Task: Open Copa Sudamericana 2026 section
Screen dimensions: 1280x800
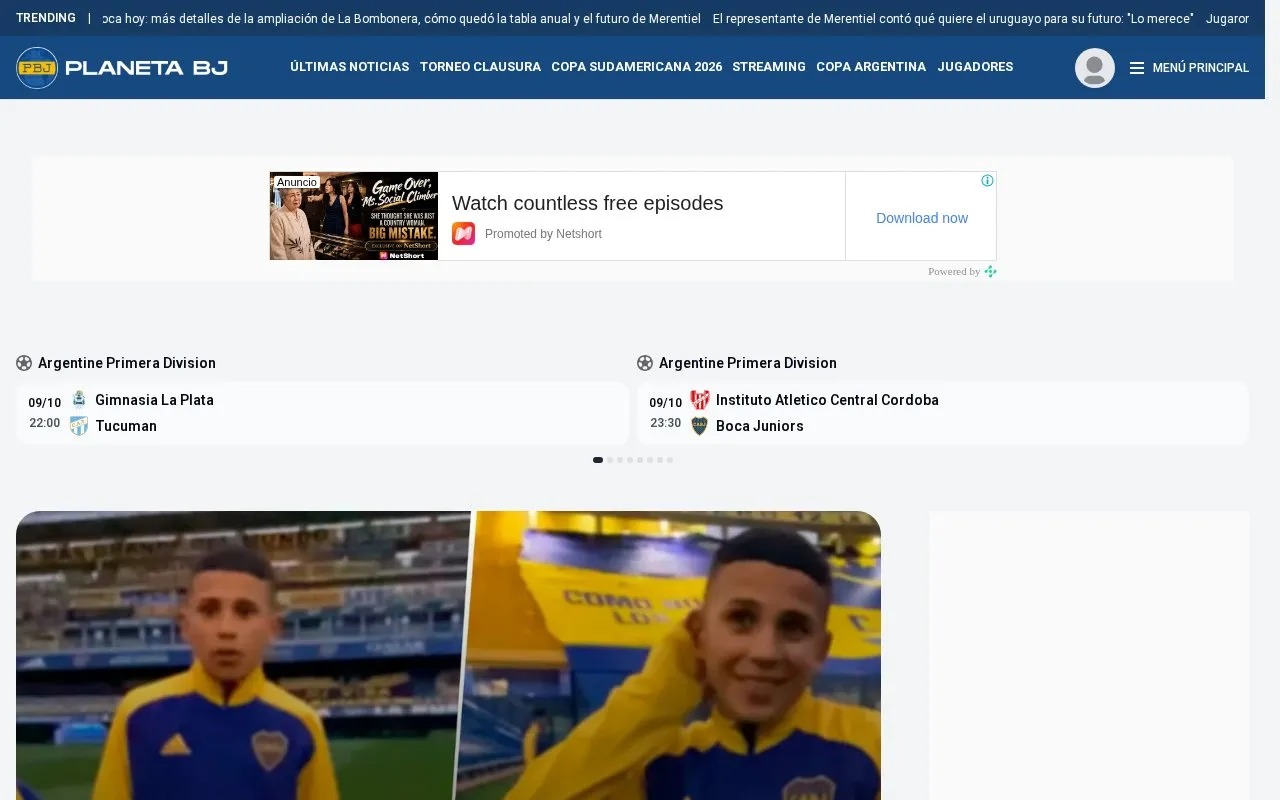Action: 636,67
